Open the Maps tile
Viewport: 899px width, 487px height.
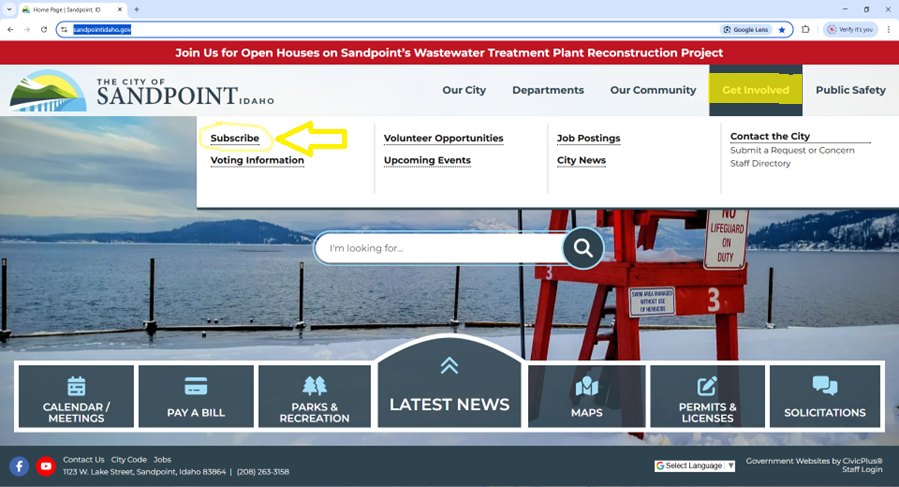(x=587, y=397)
